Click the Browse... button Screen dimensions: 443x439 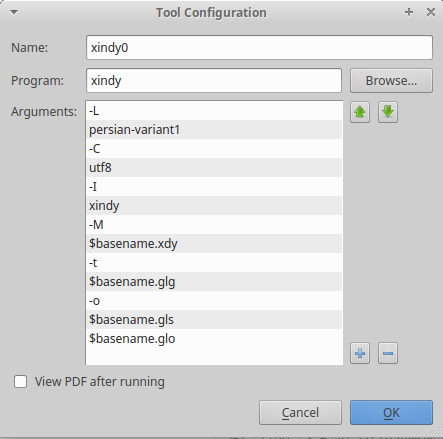tap(391, 81)
